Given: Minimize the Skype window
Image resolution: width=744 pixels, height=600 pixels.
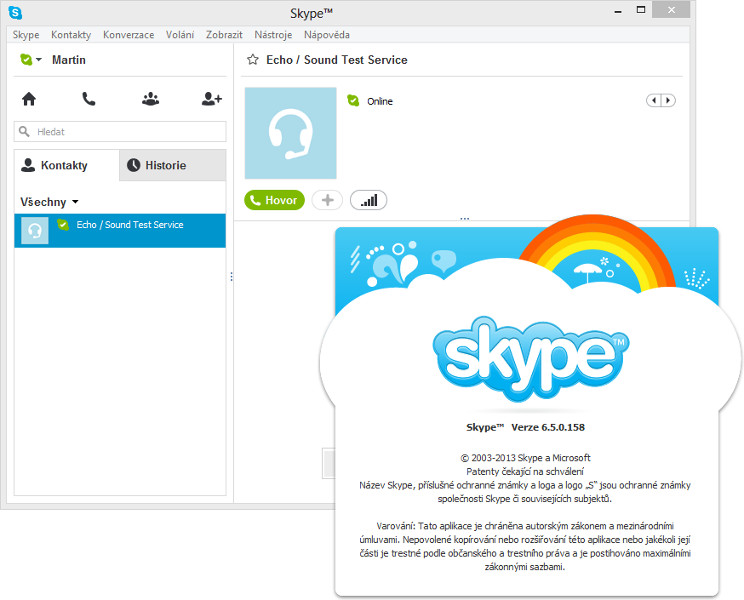Looking at the screenshot, I should 618,10.
